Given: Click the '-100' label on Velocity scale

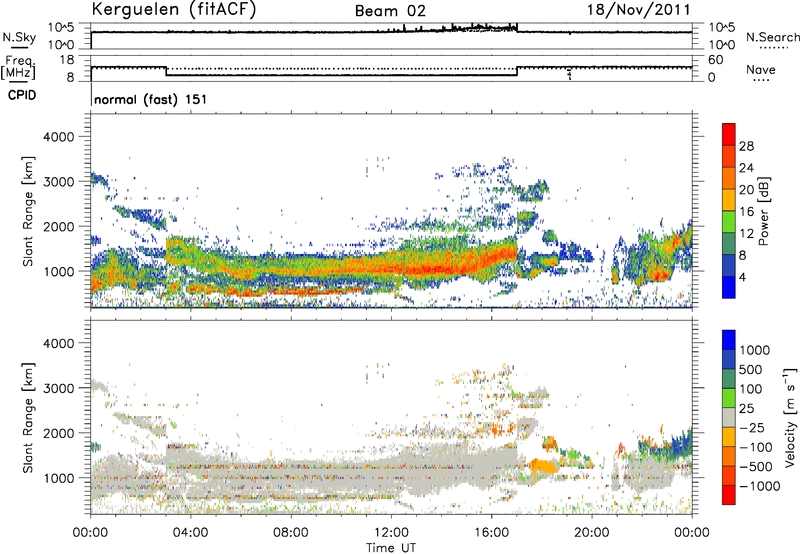Looking at the screenshot, I should pyautogui.click(x=756, y=447).
